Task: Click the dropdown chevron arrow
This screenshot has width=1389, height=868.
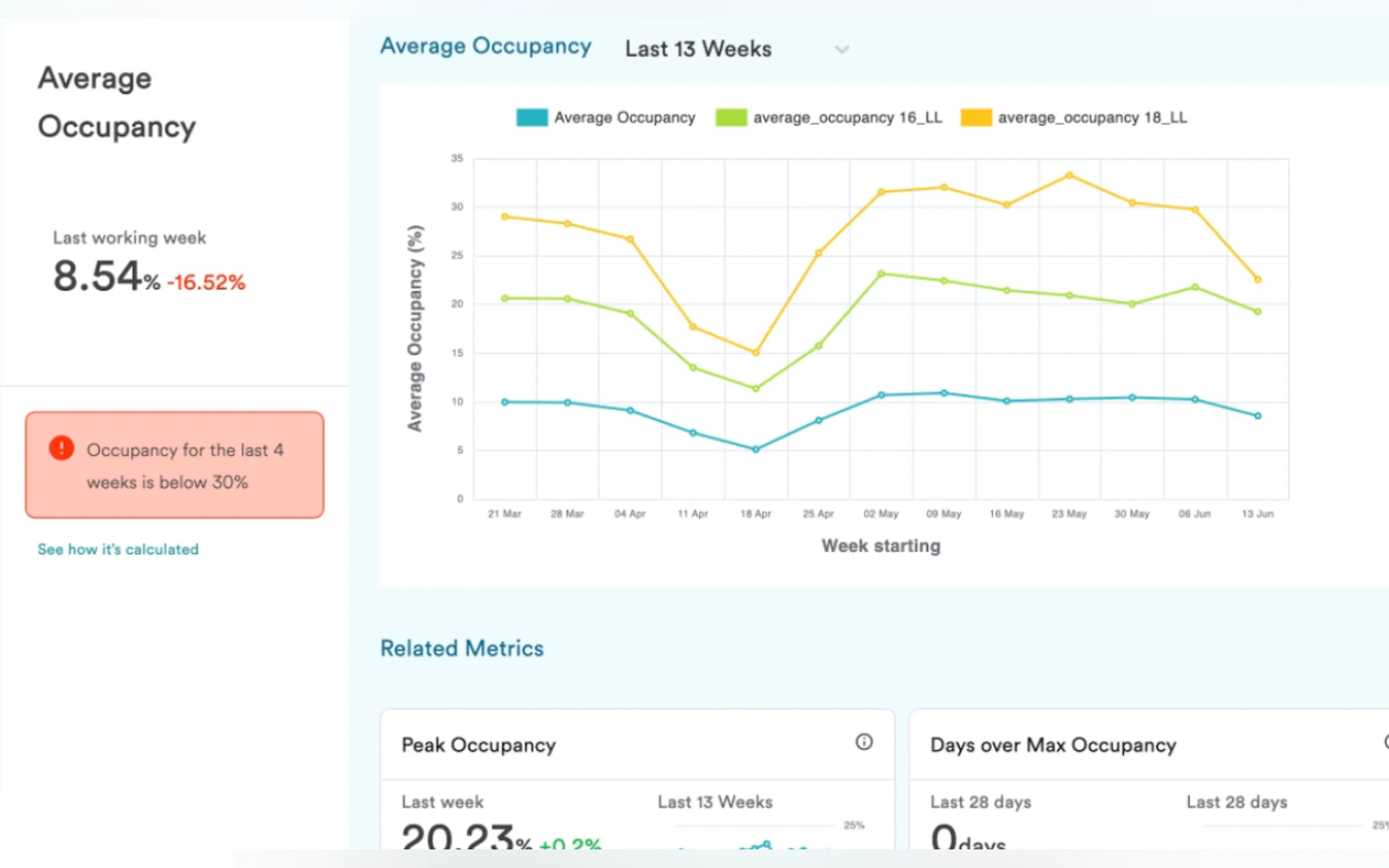Action: pos(842,49)
